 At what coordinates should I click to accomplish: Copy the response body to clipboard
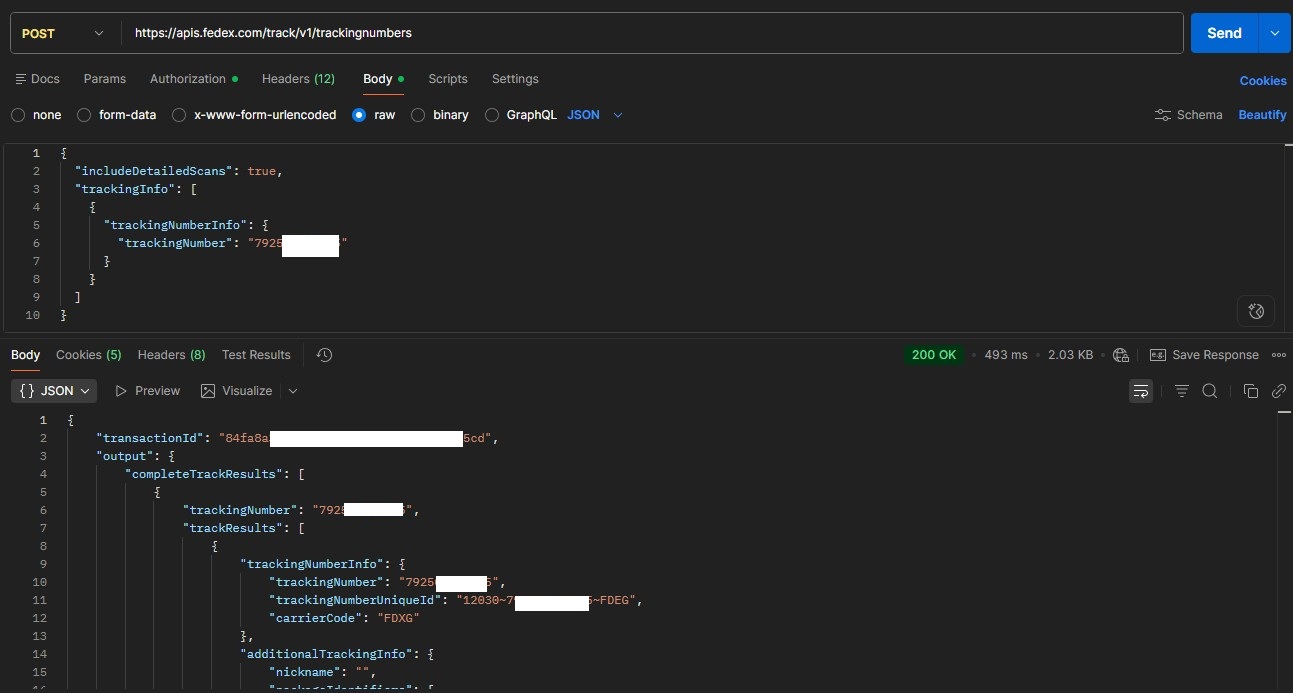point(1250,391)
